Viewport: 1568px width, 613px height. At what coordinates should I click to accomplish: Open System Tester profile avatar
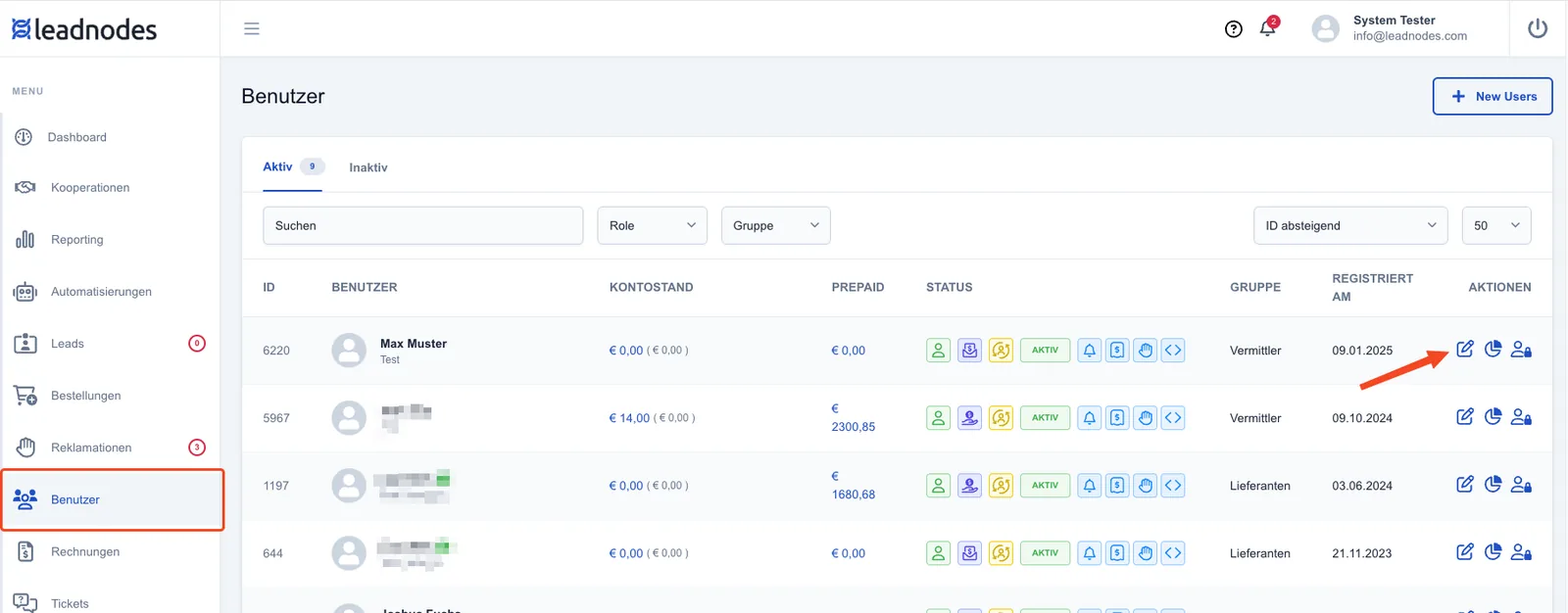point(1325,28)
